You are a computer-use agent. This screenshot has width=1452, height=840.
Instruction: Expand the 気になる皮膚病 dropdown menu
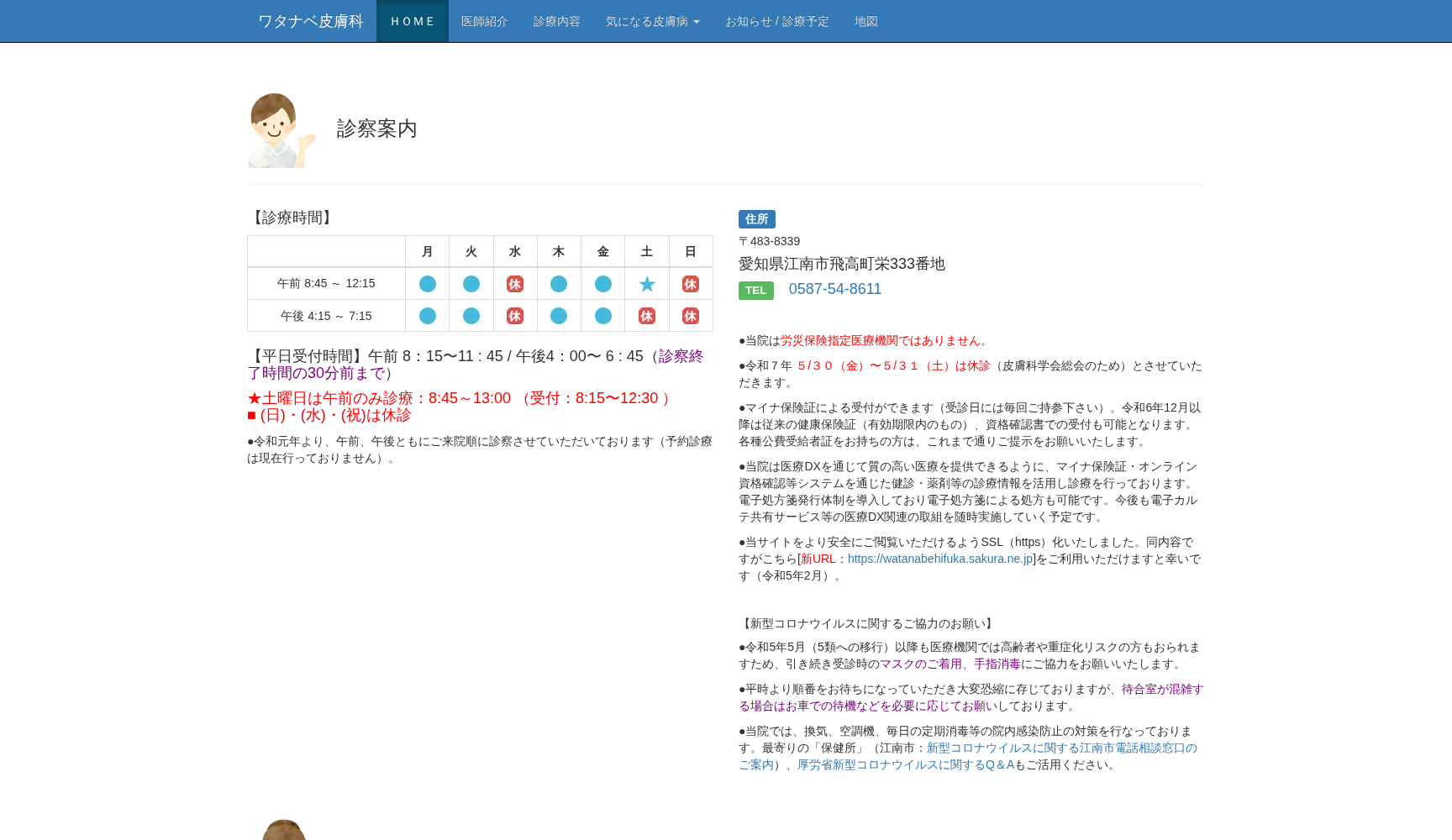coord(652,21)
